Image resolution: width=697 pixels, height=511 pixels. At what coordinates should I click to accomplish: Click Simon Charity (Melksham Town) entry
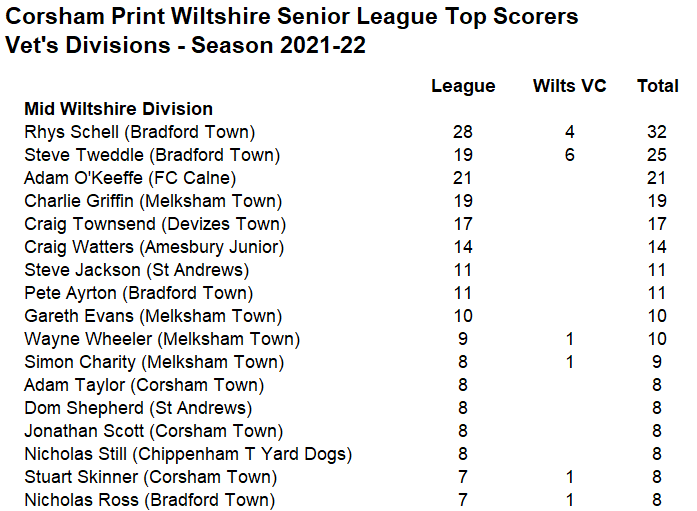click(154, 363)
